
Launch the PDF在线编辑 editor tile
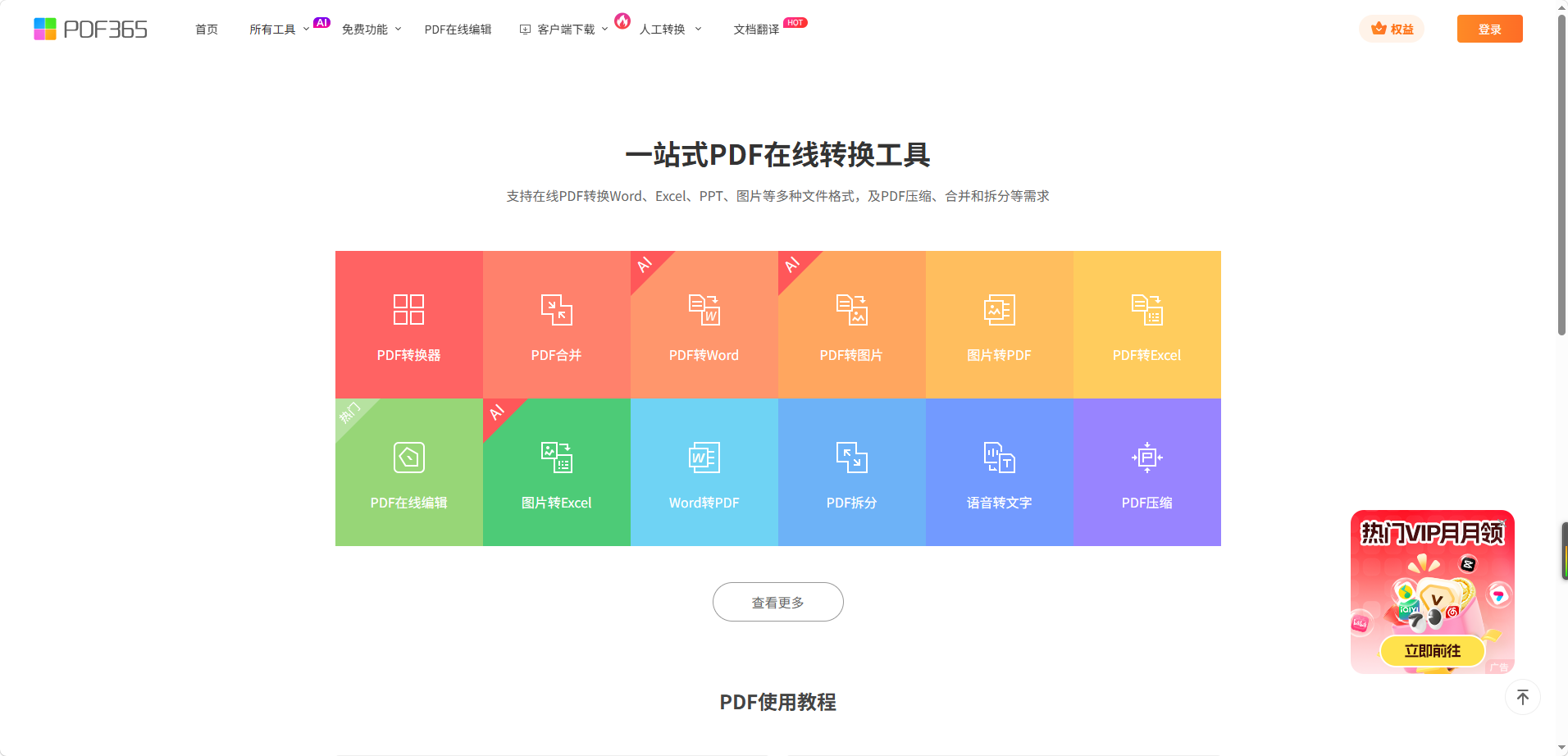[x=408, y=472]
